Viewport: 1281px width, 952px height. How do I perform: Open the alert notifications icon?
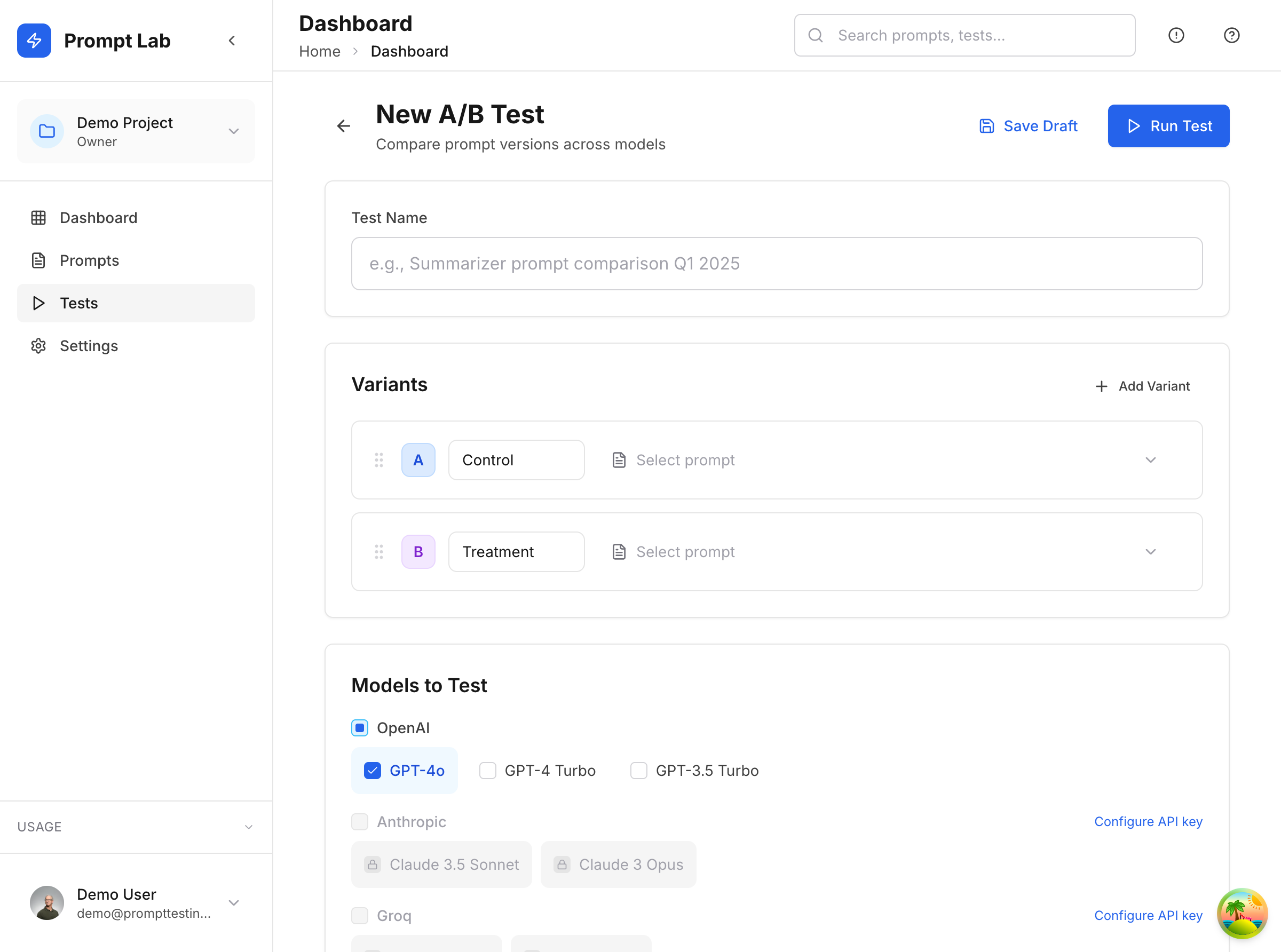(x=1175, y=35)
